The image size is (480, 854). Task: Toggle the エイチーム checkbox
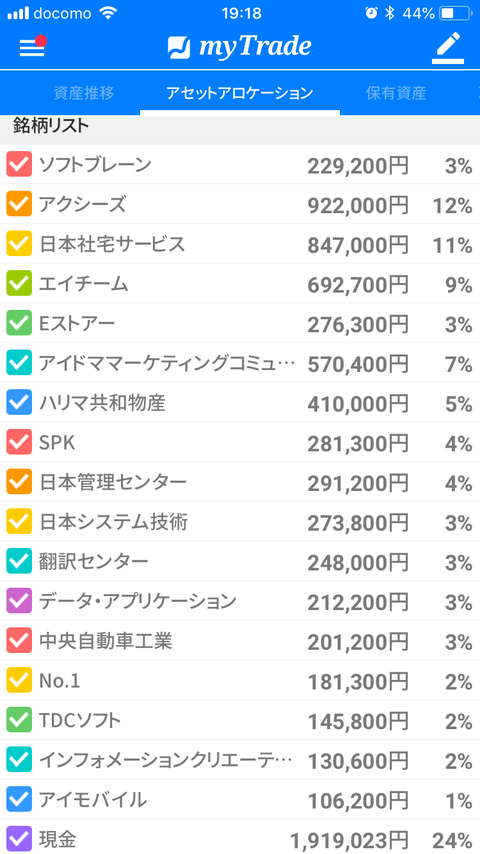tap(19, 284)
